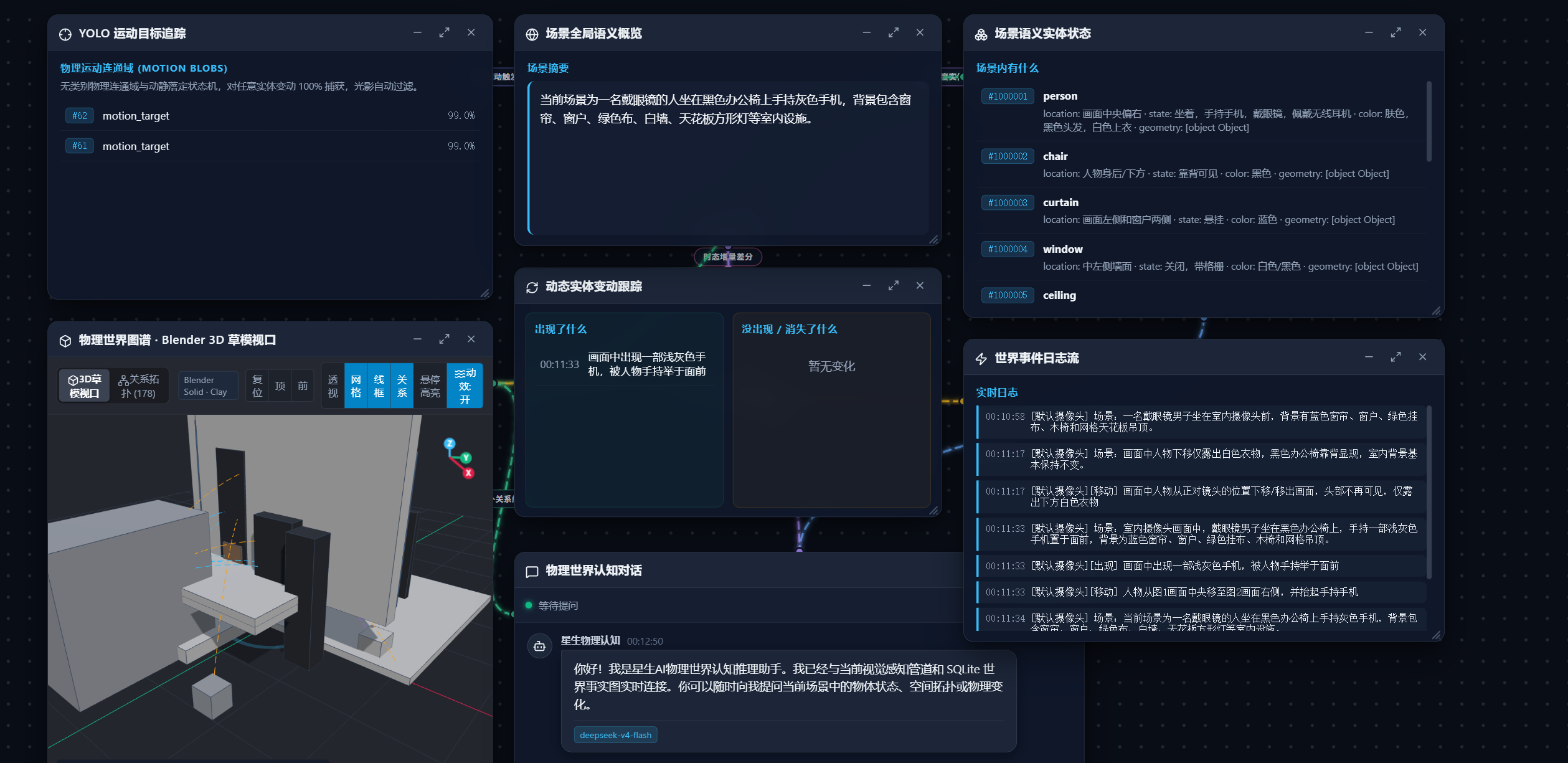Click the scene entity status panel cluster icon
1568x763 pixels.
coord(981,34)
